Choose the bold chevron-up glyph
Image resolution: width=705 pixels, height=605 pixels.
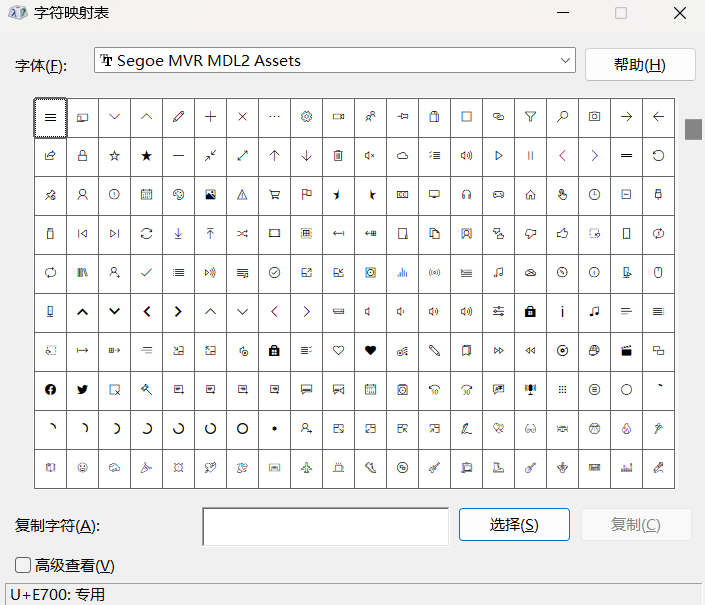[82, 311]
